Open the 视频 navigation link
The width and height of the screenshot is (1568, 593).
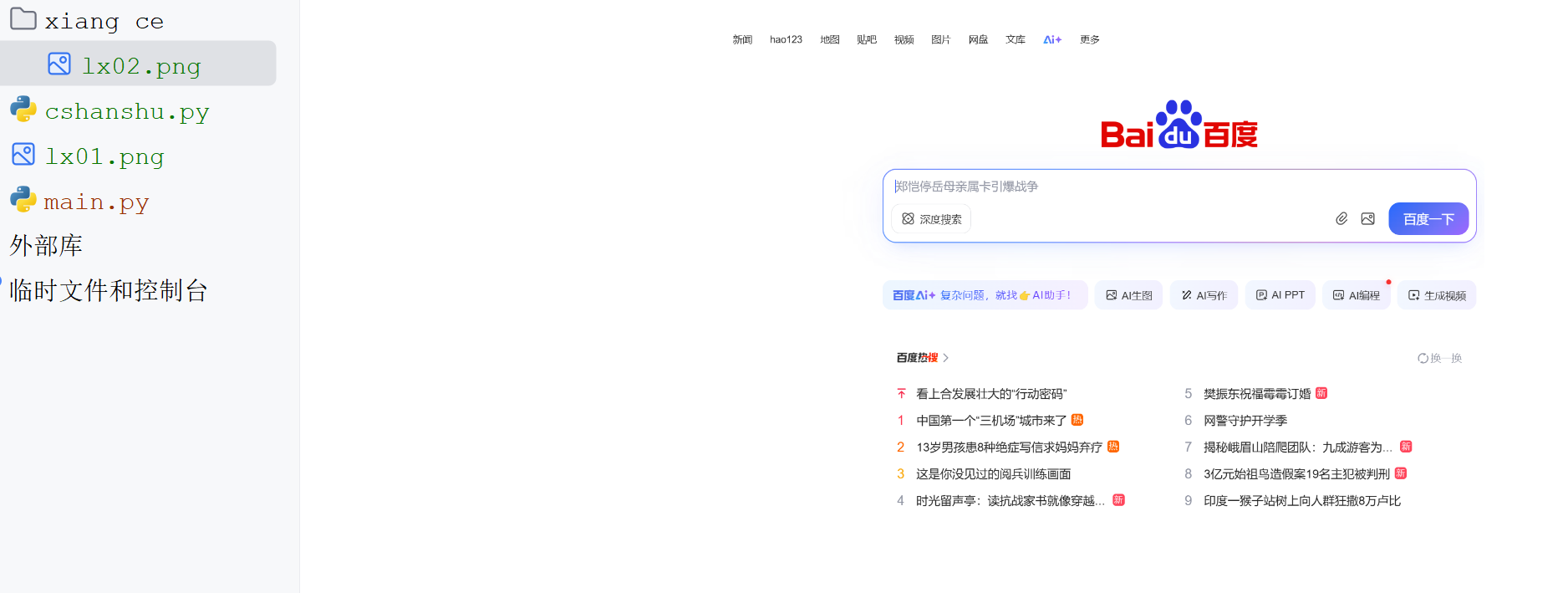tap(904, 39)
